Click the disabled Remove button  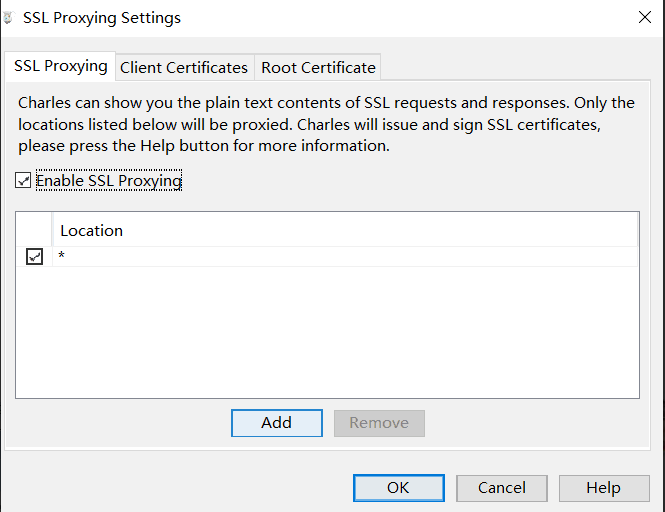[379, 423]
